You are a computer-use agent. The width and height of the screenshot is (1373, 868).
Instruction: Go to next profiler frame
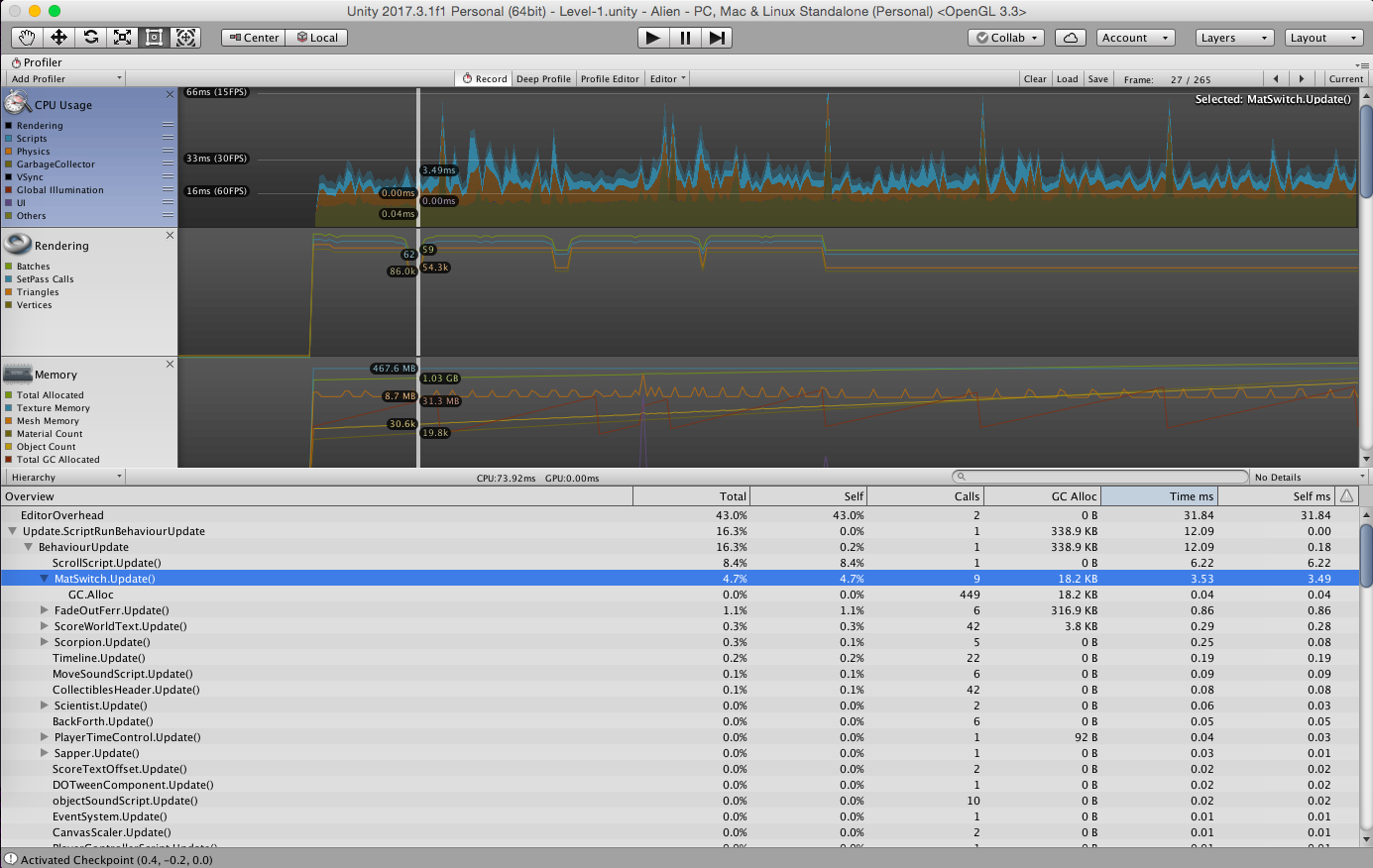pyautogui.click(x=1301, y=78)
